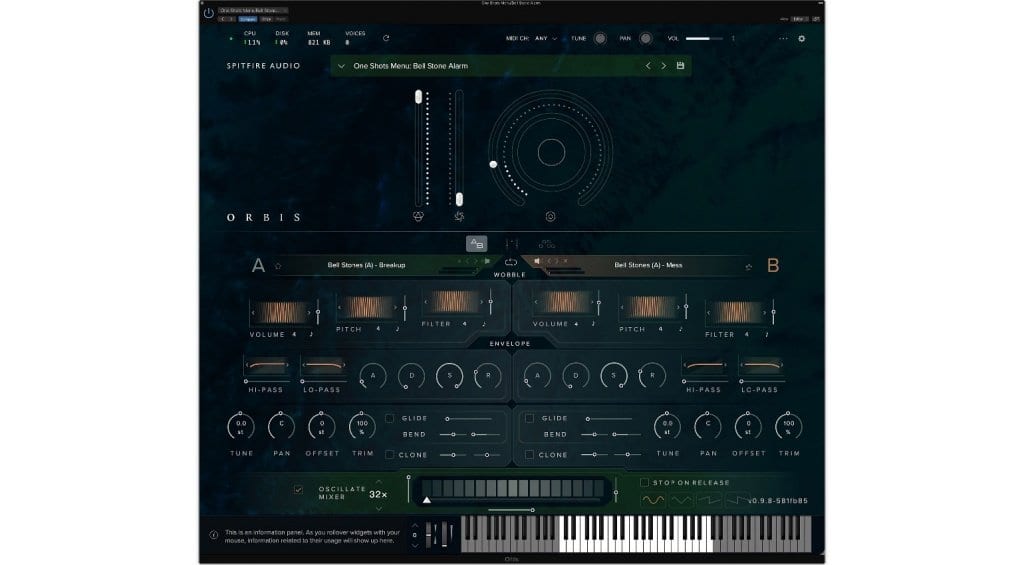Click the note icon next to layer B FILTER
This screenshot has width=1024, height=565.
[x=767, y=334]
